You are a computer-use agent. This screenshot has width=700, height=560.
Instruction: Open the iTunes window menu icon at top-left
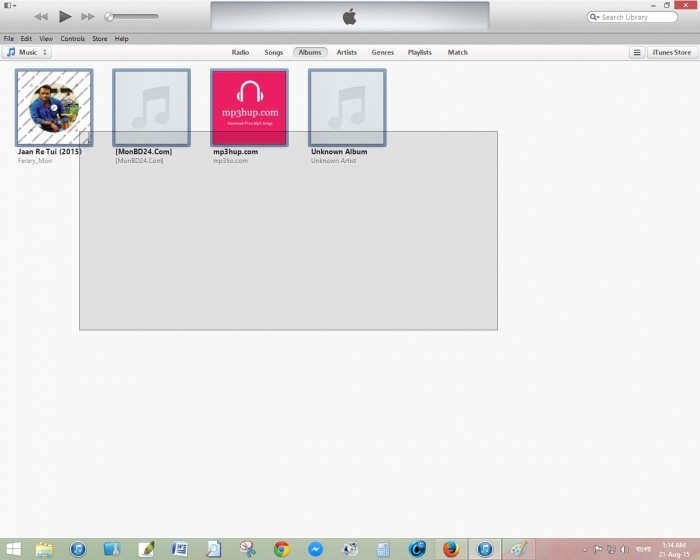click(10, 5)
